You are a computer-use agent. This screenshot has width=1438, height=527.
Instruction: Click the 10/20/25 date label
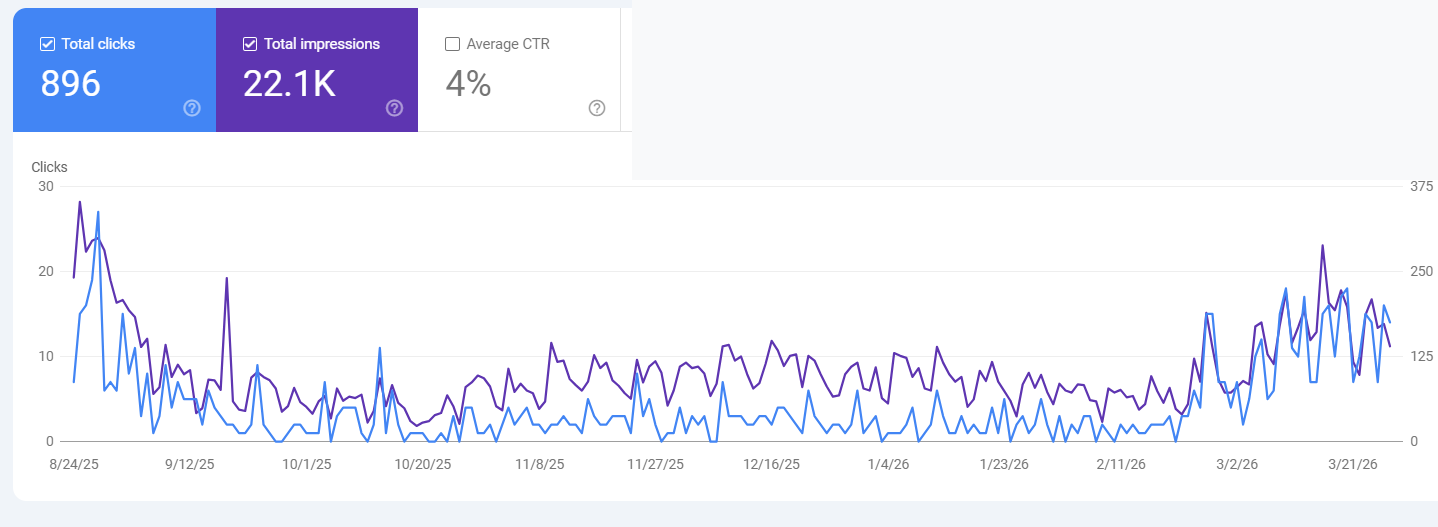423,465
